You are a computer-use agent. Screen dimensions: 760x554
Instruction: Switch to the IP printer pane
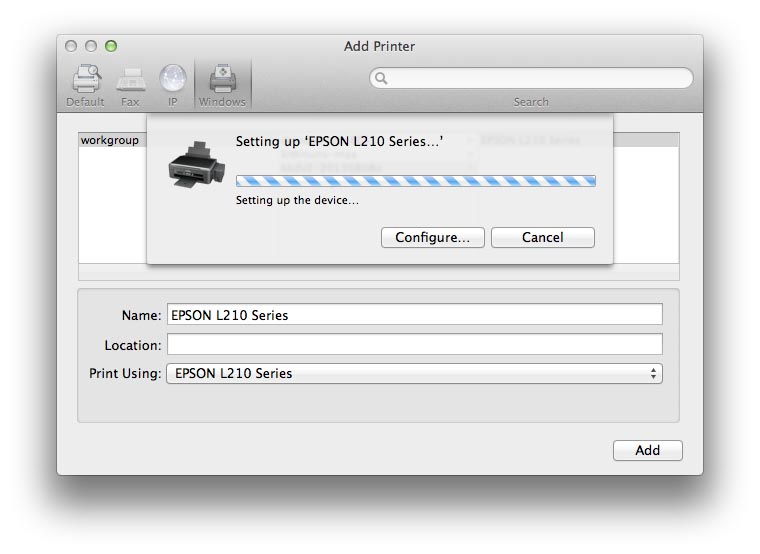172,82
